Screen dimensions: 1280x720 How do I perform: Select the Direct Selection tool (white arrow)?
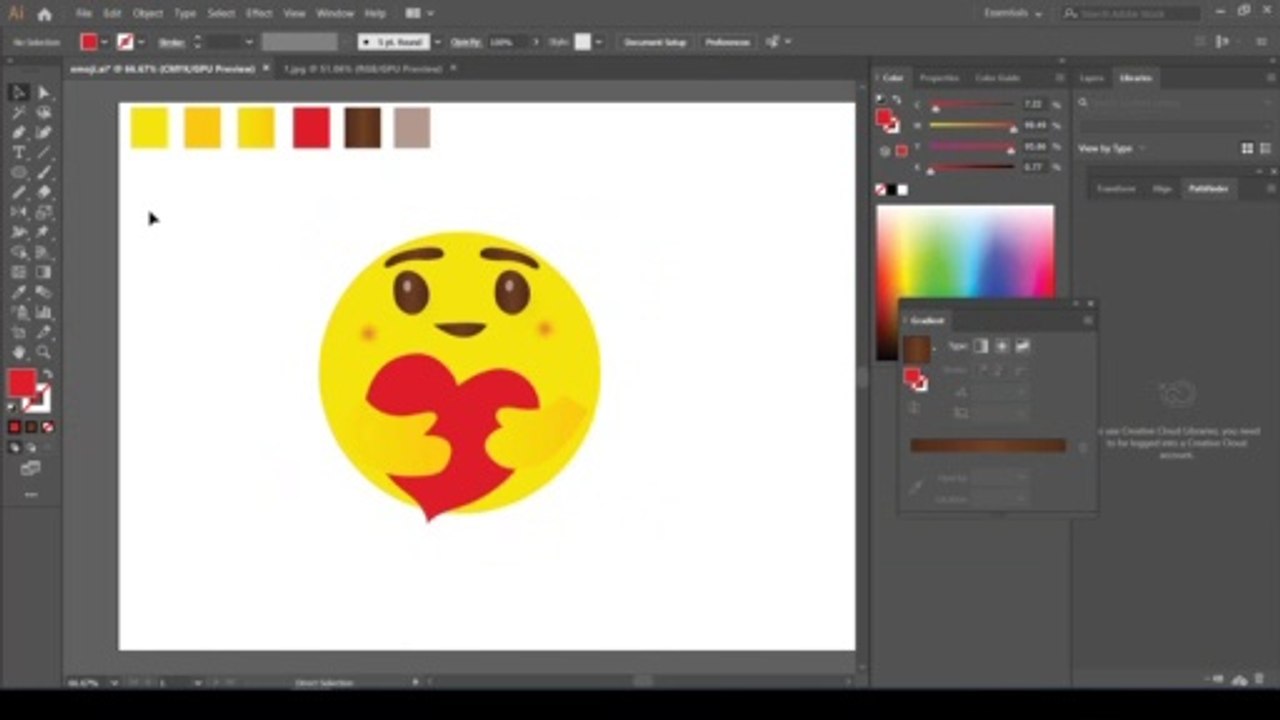[44, 92]
